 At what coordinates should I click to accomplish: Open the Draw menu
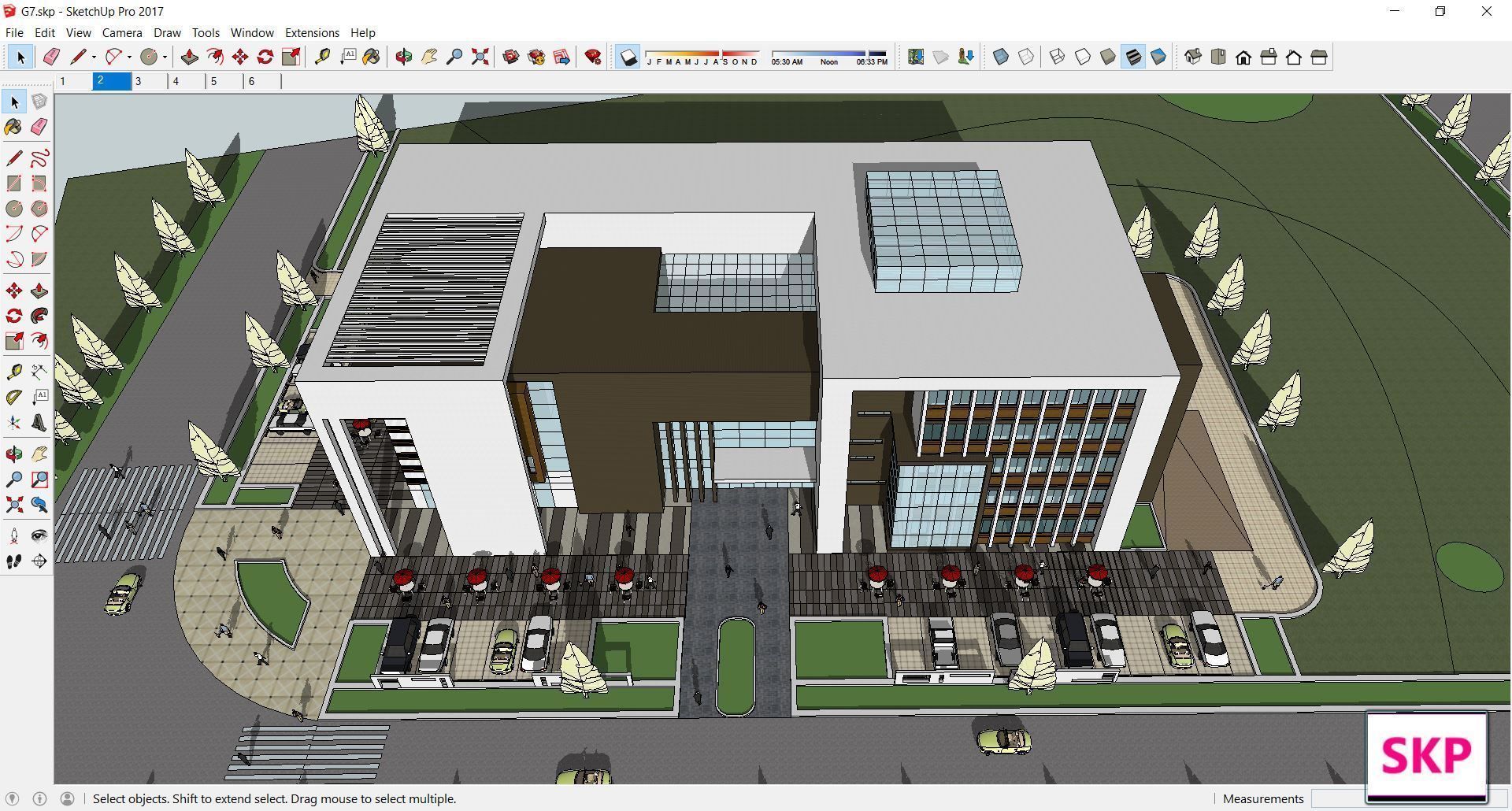(167, 32)
